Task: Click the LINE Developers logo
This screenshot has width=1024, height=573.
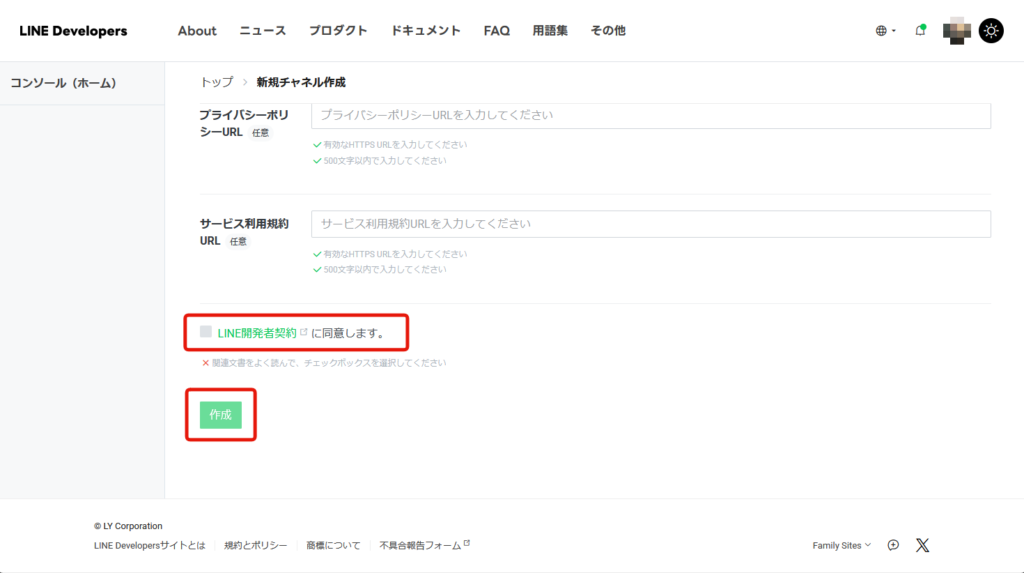Action: pyautogui.click(x=73, y=31)
